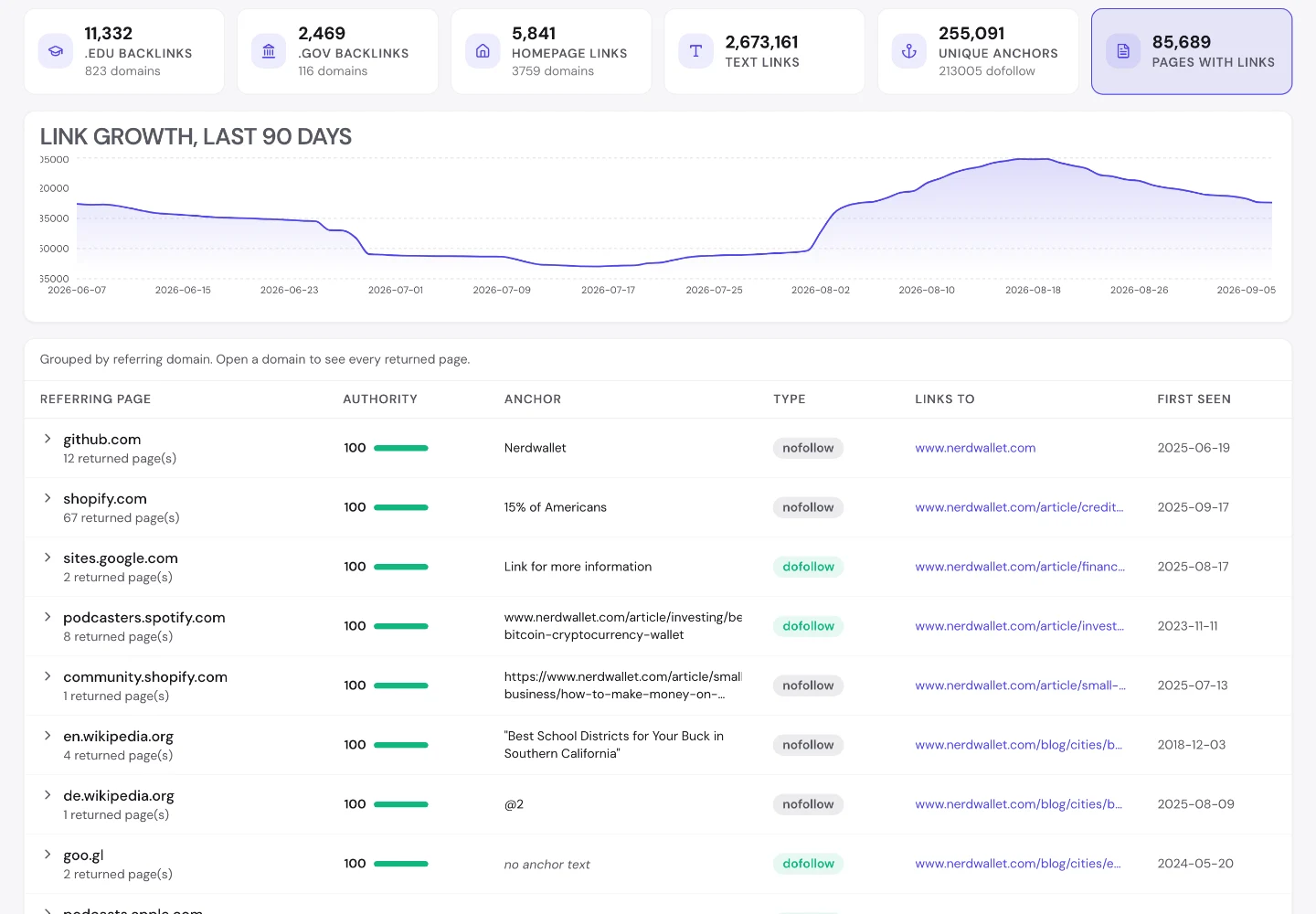1316x914 pixels.
Task: Open the .EDU Backlinks stat card
Action: click(124, 51)
